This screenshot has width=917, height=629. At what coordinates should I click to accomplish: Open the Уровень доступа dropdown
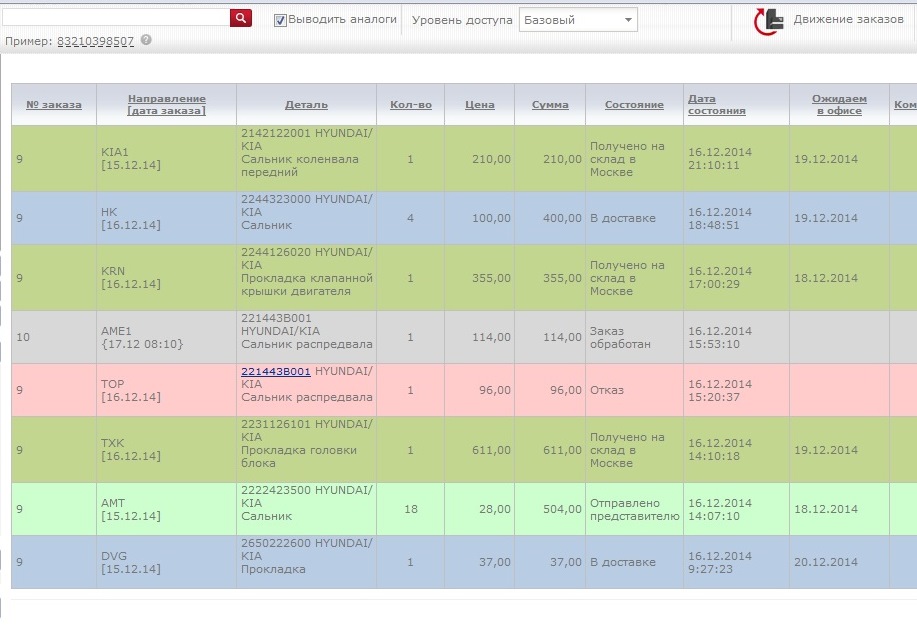[577, 20]
